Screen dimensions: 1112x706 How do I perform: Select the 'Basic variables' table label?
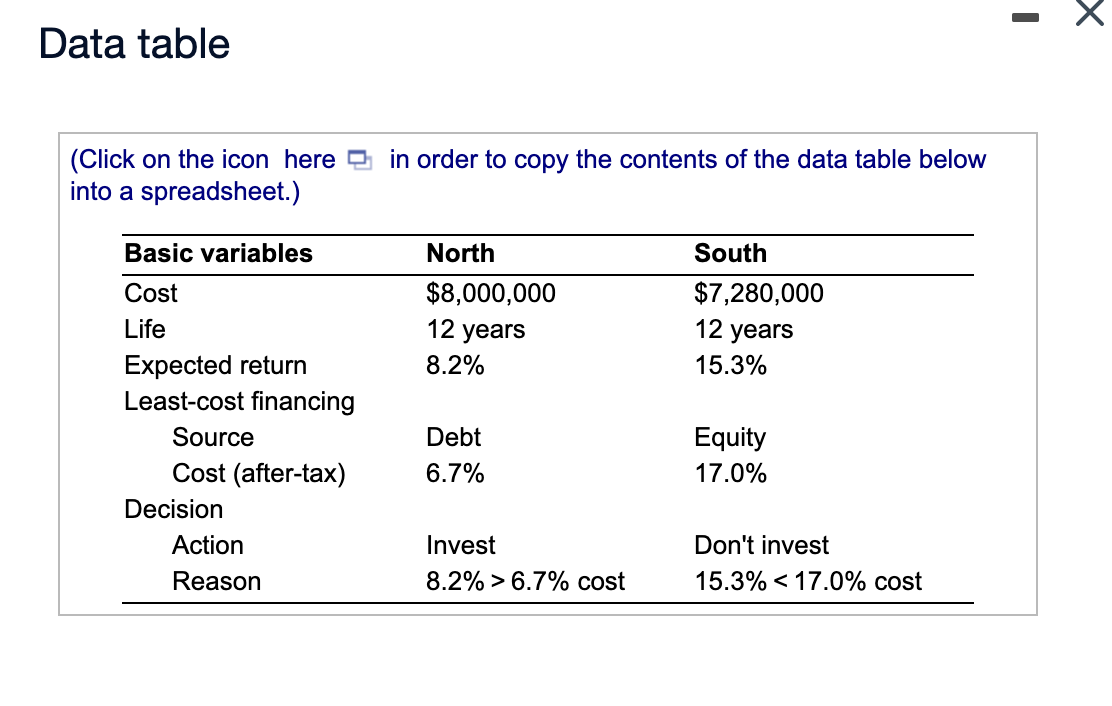point(218,253)
